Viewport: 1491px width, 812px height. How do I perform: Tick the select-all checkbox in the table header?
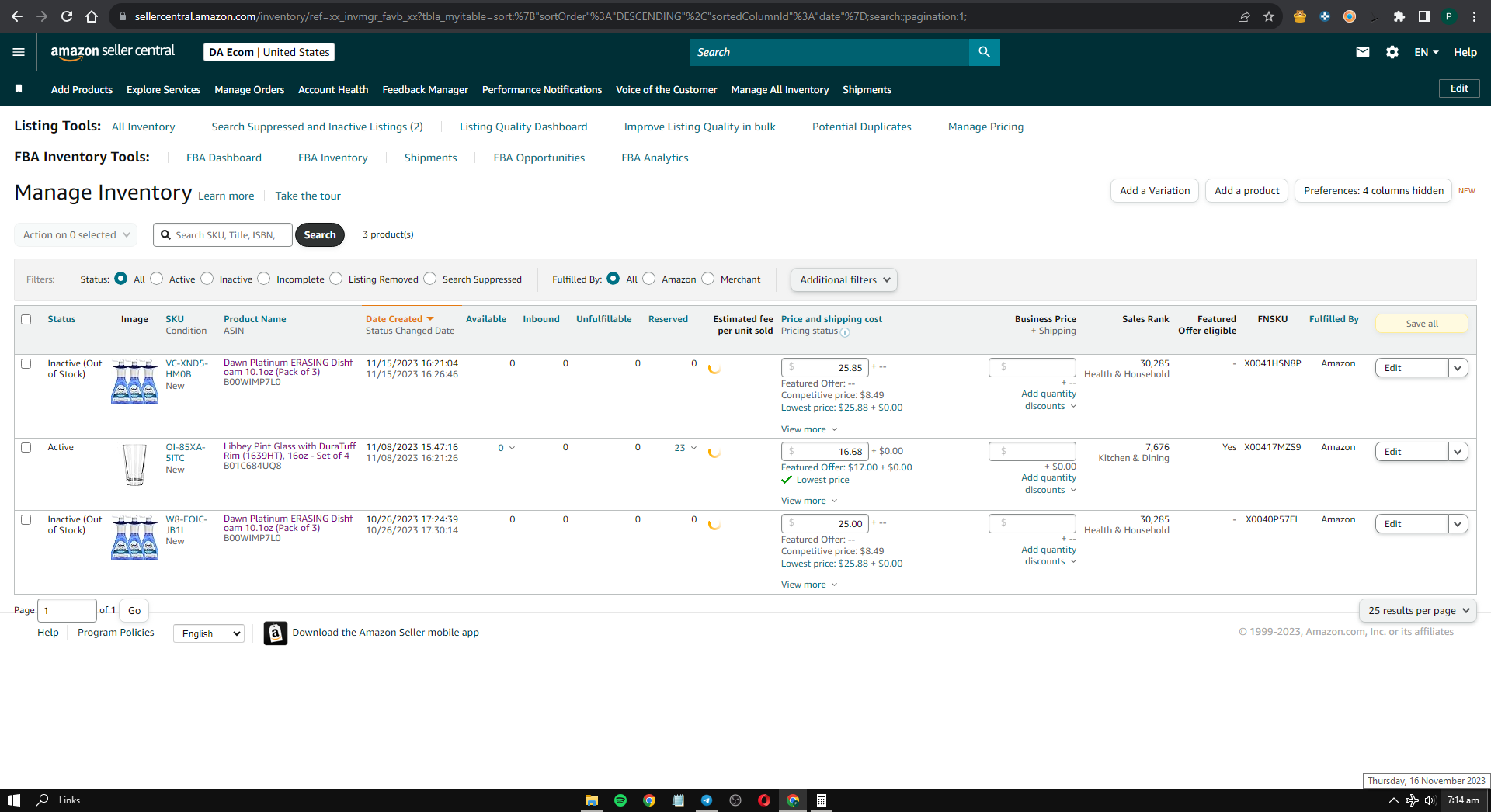(x=26, y=319)
